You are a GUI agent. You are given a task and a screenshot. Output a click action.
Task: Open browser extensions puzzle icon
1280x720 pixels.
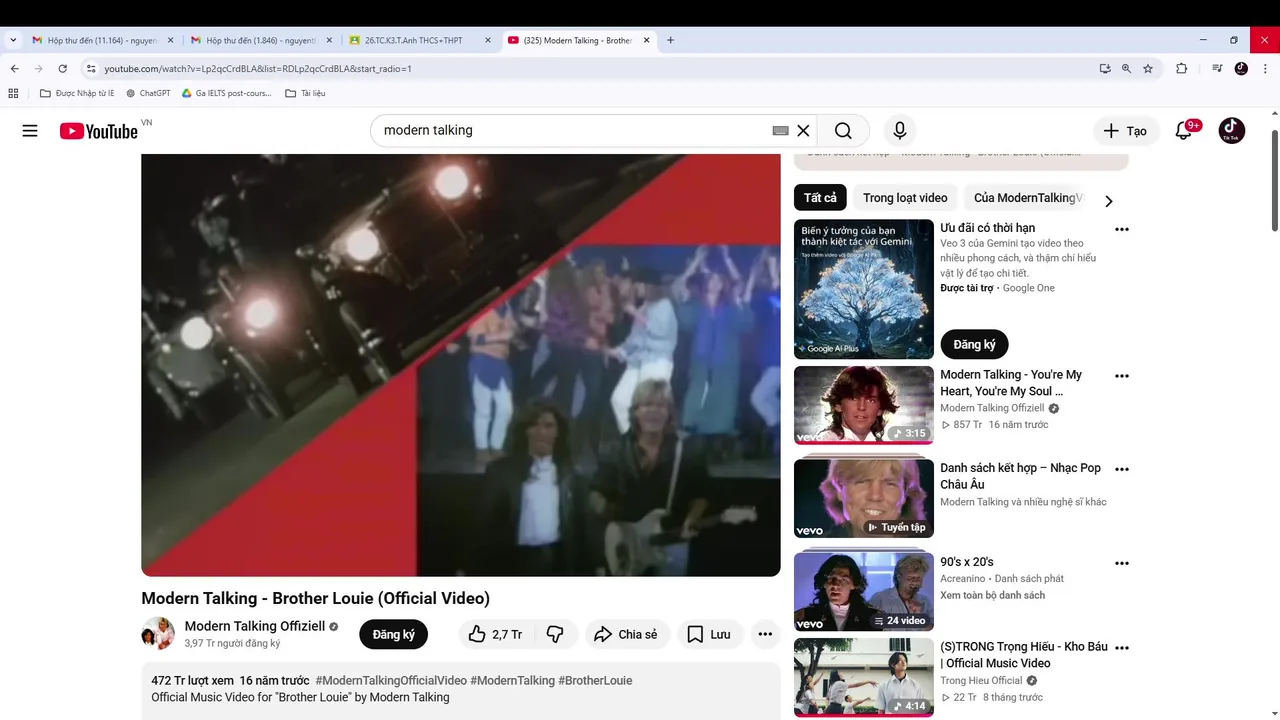pyautogui.click(x=1182, y=69)
